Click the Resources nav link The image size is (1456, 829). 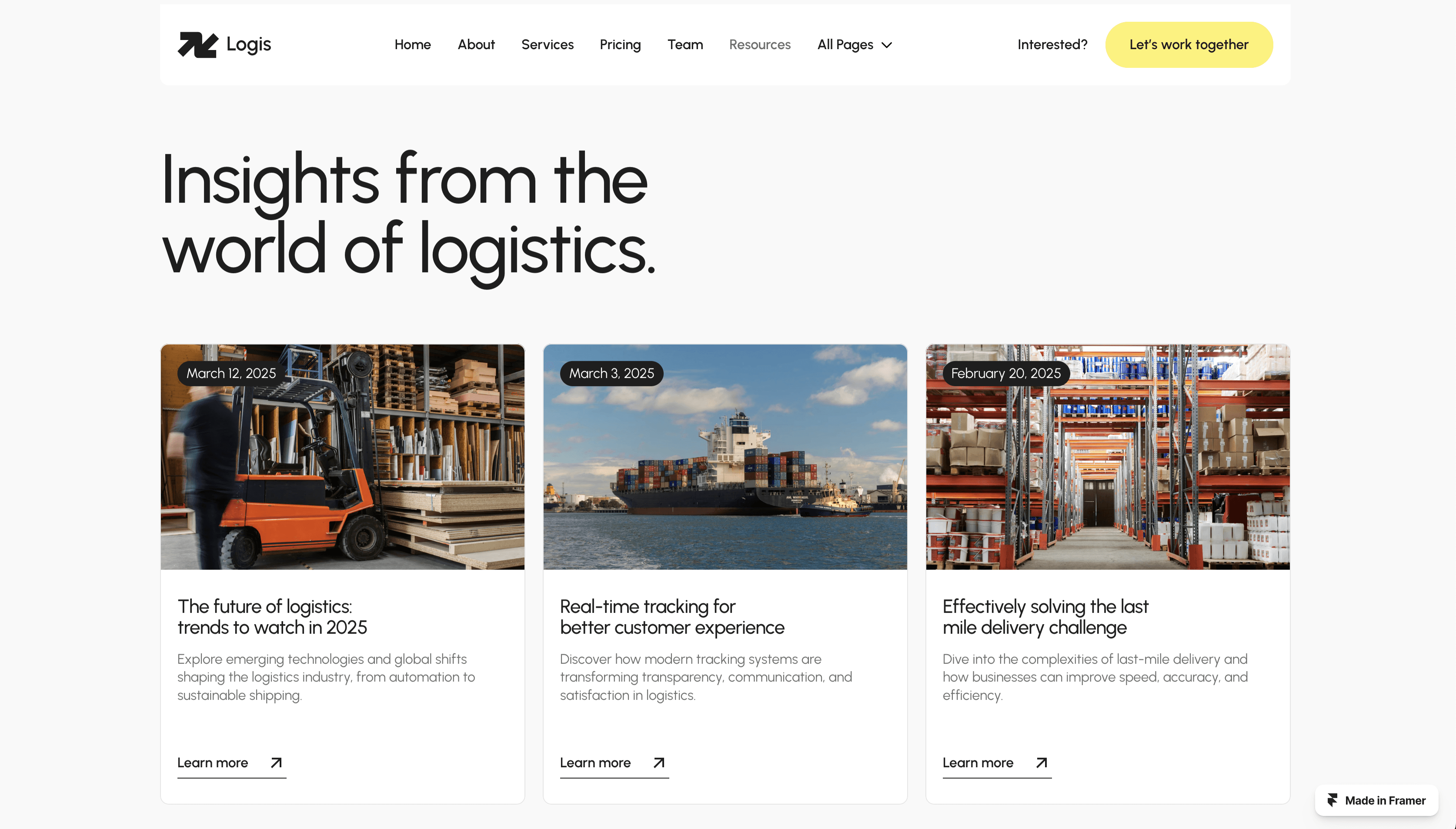click(759, 44)
